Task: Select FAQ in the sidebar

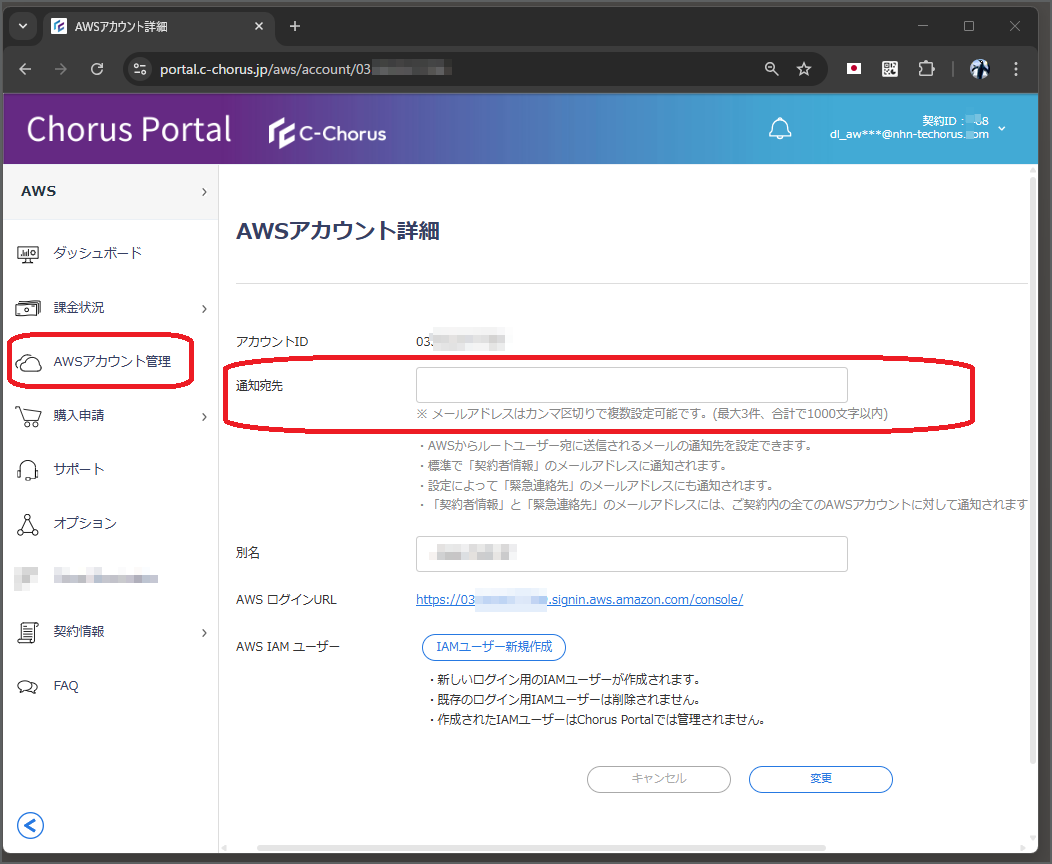Action: click(66, 686)
